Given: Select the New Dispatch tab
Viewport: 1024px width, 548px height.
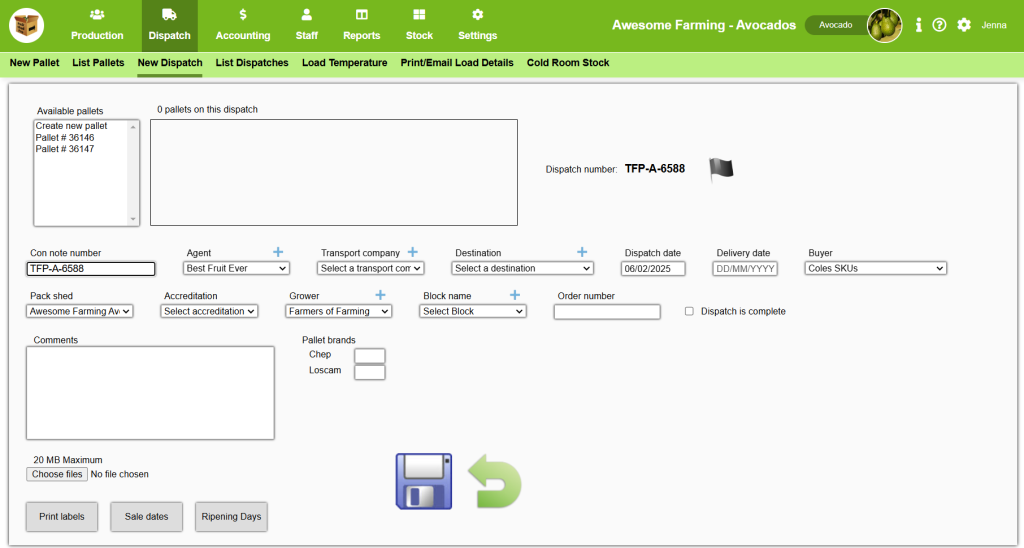Looking at the screenshot, I should pyautogui.click(x=170, y=63).
